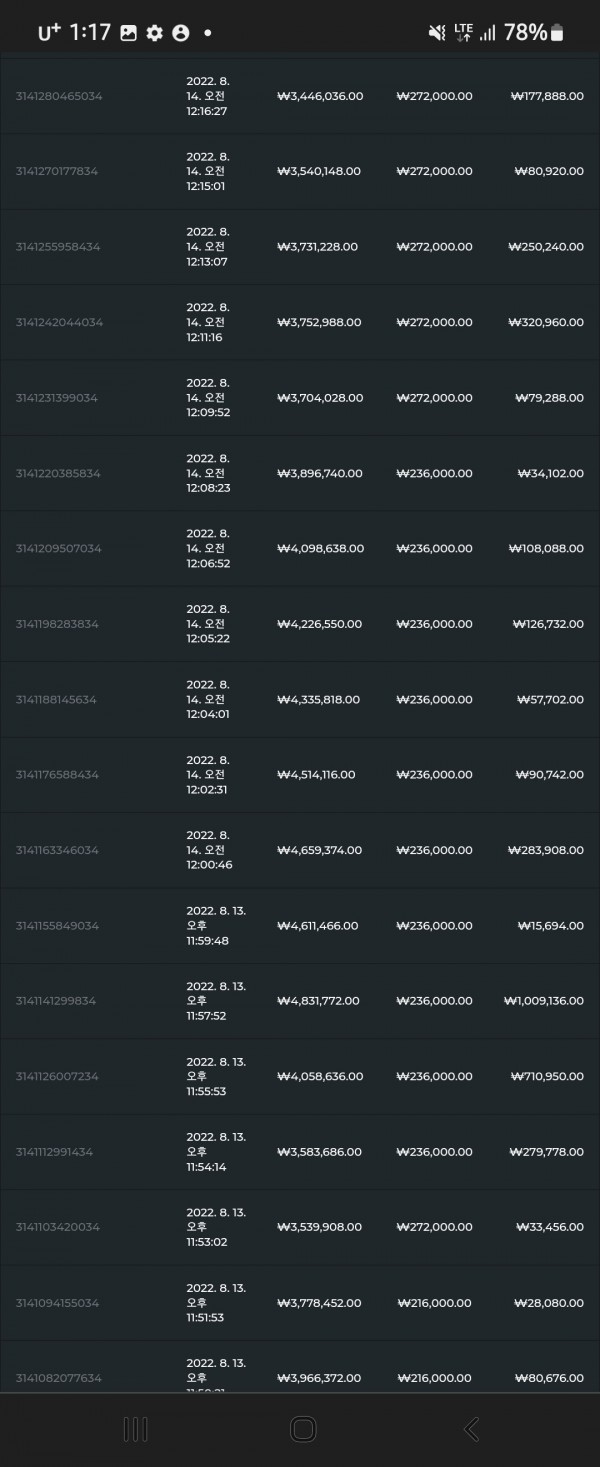Tap the account person icon in status bar

(x=180, y=33)
